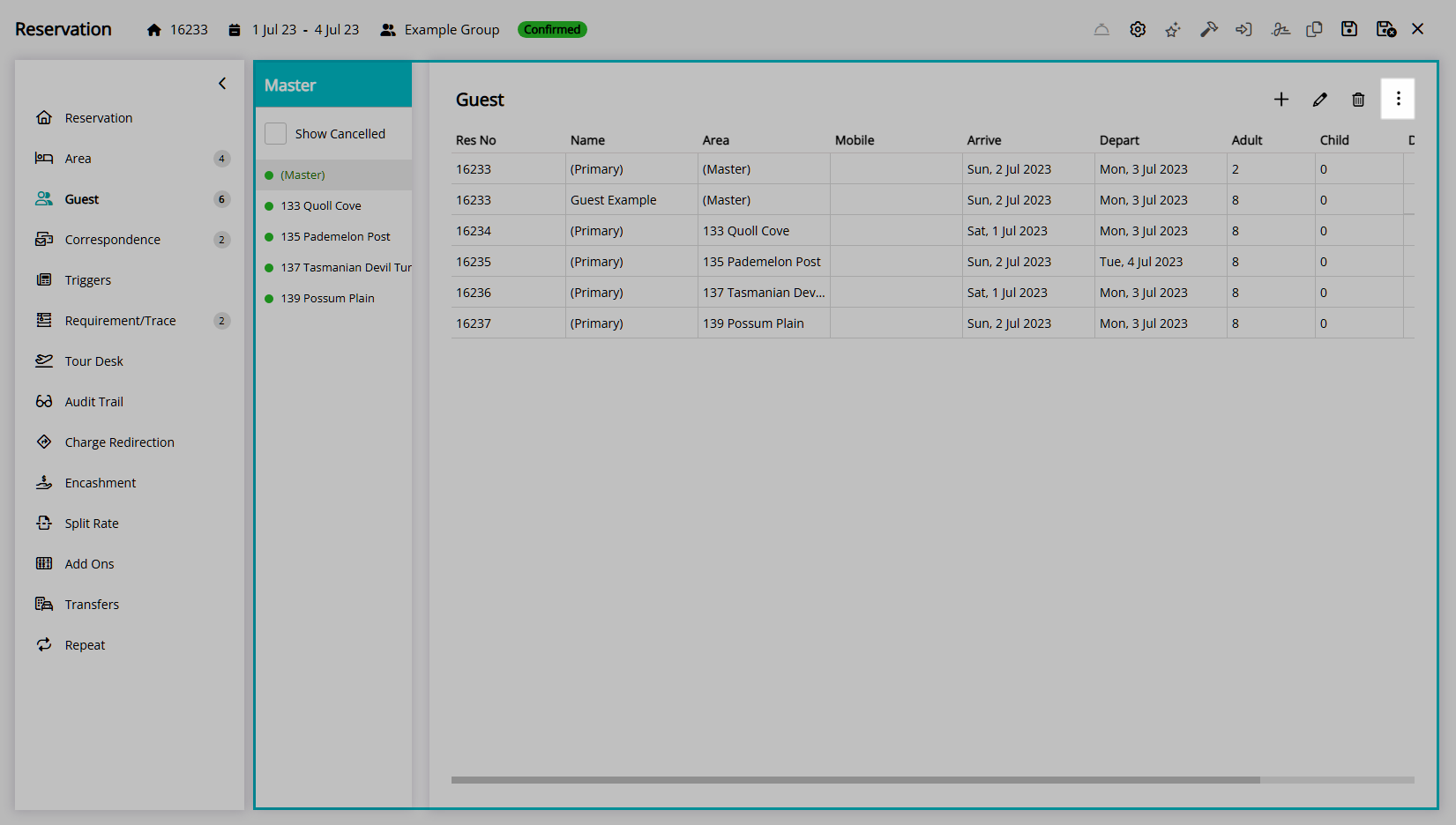Select guest row for reservation 16237
Viewport: 1456px width, 825px height.
932,323
